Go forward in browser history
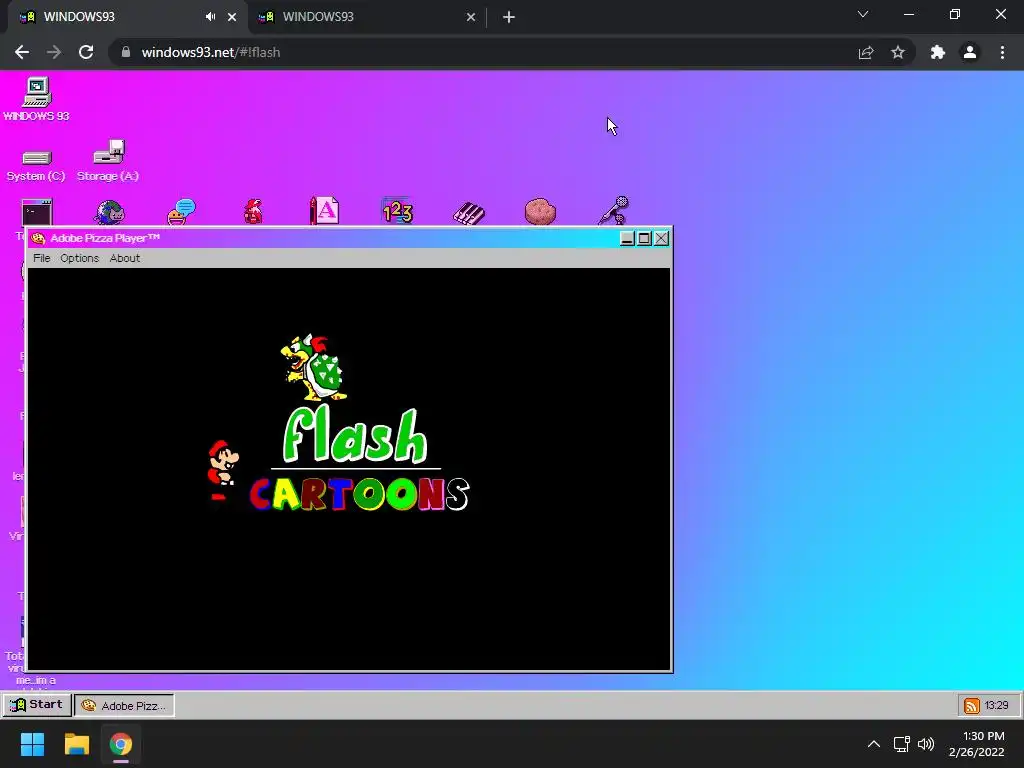 point(54,52)
